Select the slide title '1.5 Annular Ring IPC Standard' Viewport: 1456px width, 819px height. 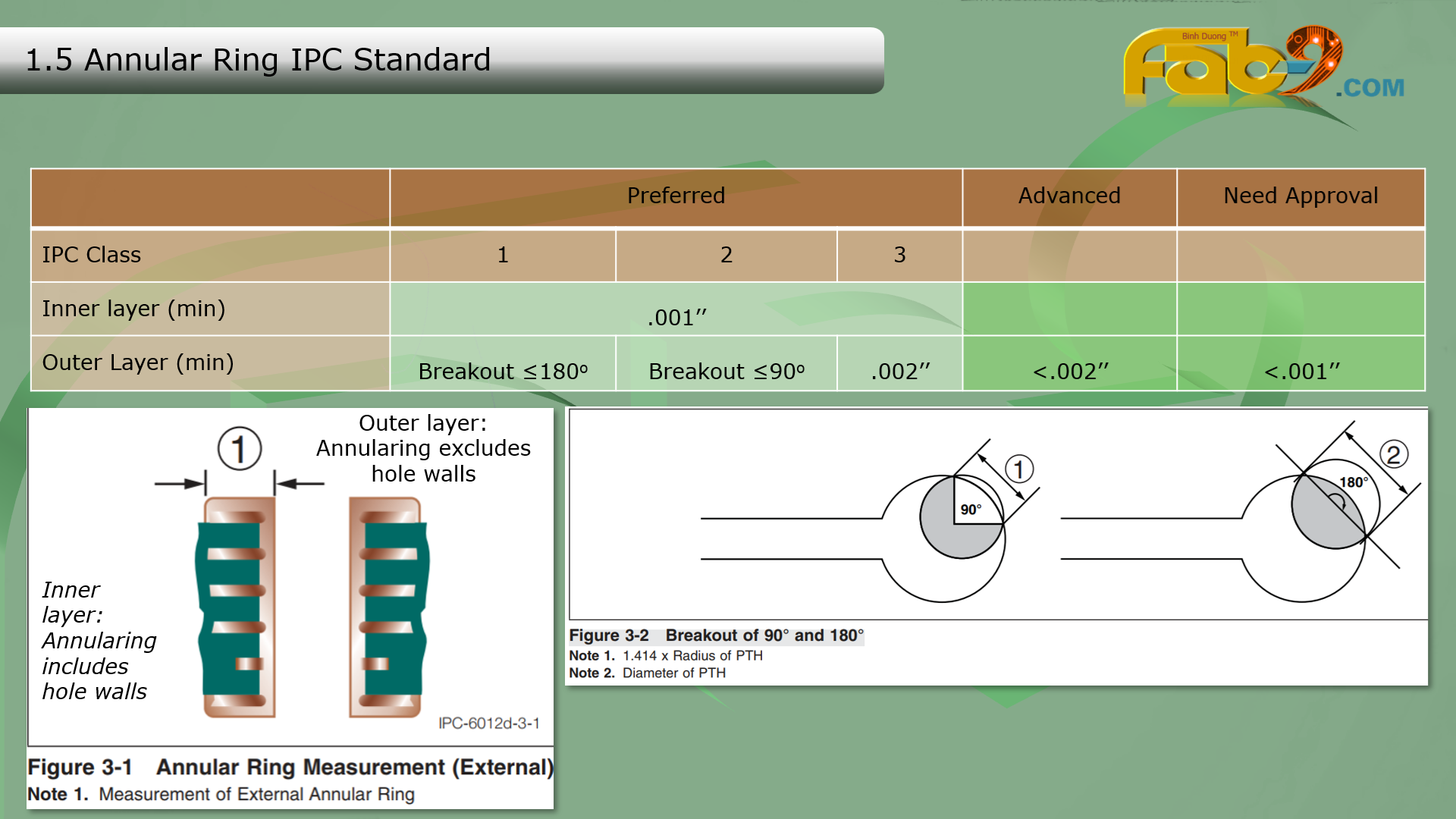coord(258,60)
